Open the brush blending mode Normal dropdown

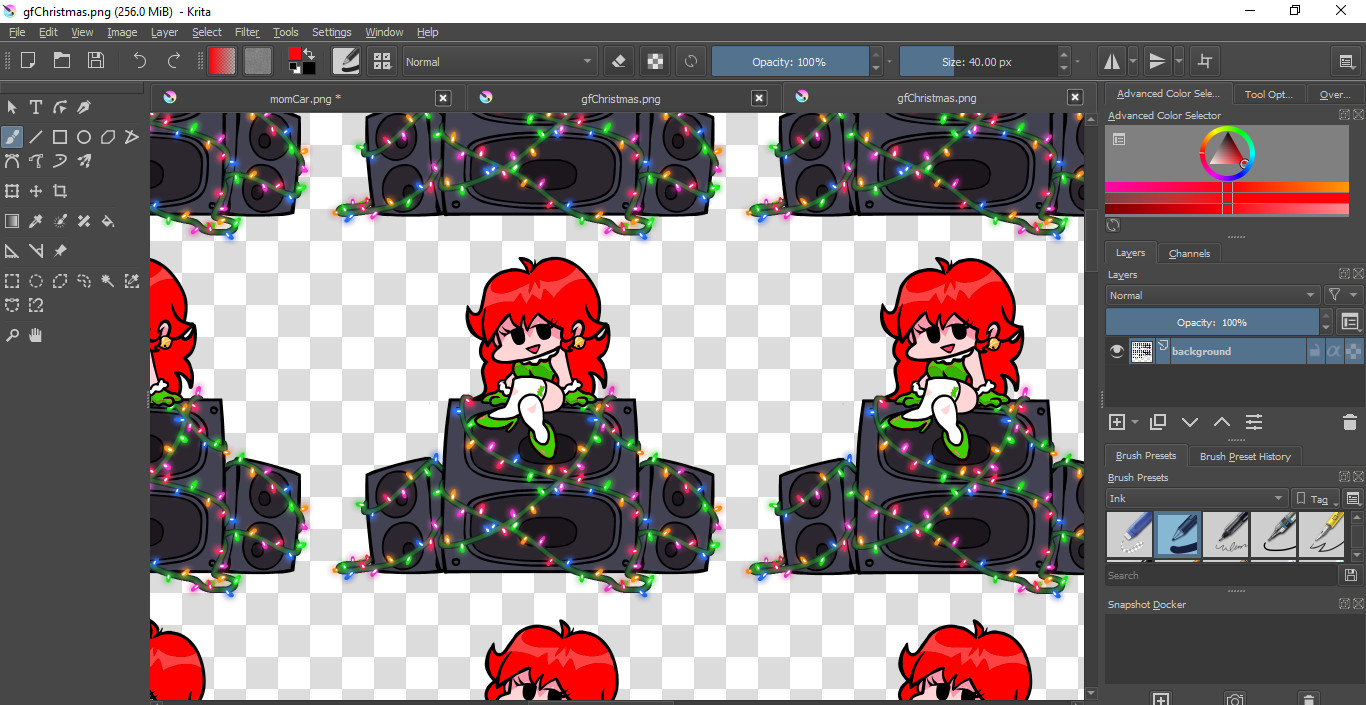(x=499, y=62)
